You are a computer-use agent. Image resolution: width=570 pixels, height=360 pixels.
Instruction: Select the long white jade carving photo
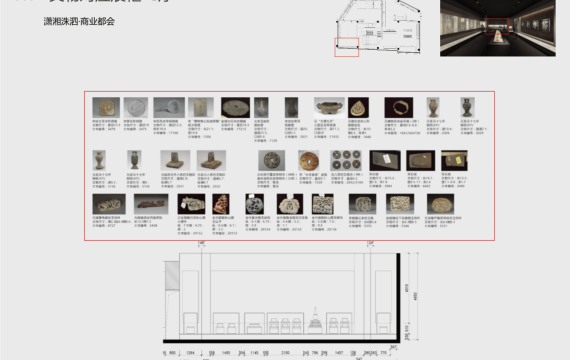coord(109,204)
